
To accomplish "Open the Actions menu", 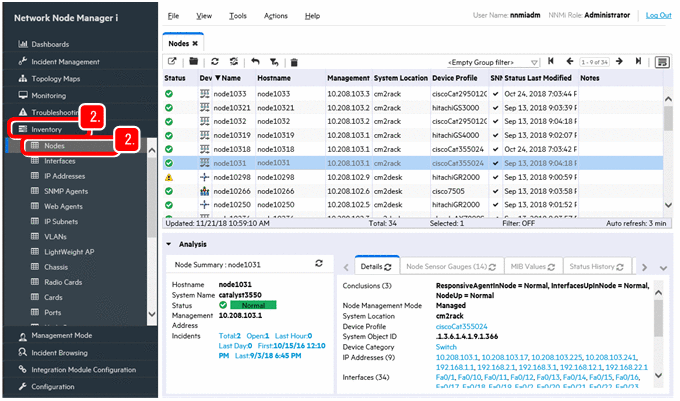I will (275, 16).
